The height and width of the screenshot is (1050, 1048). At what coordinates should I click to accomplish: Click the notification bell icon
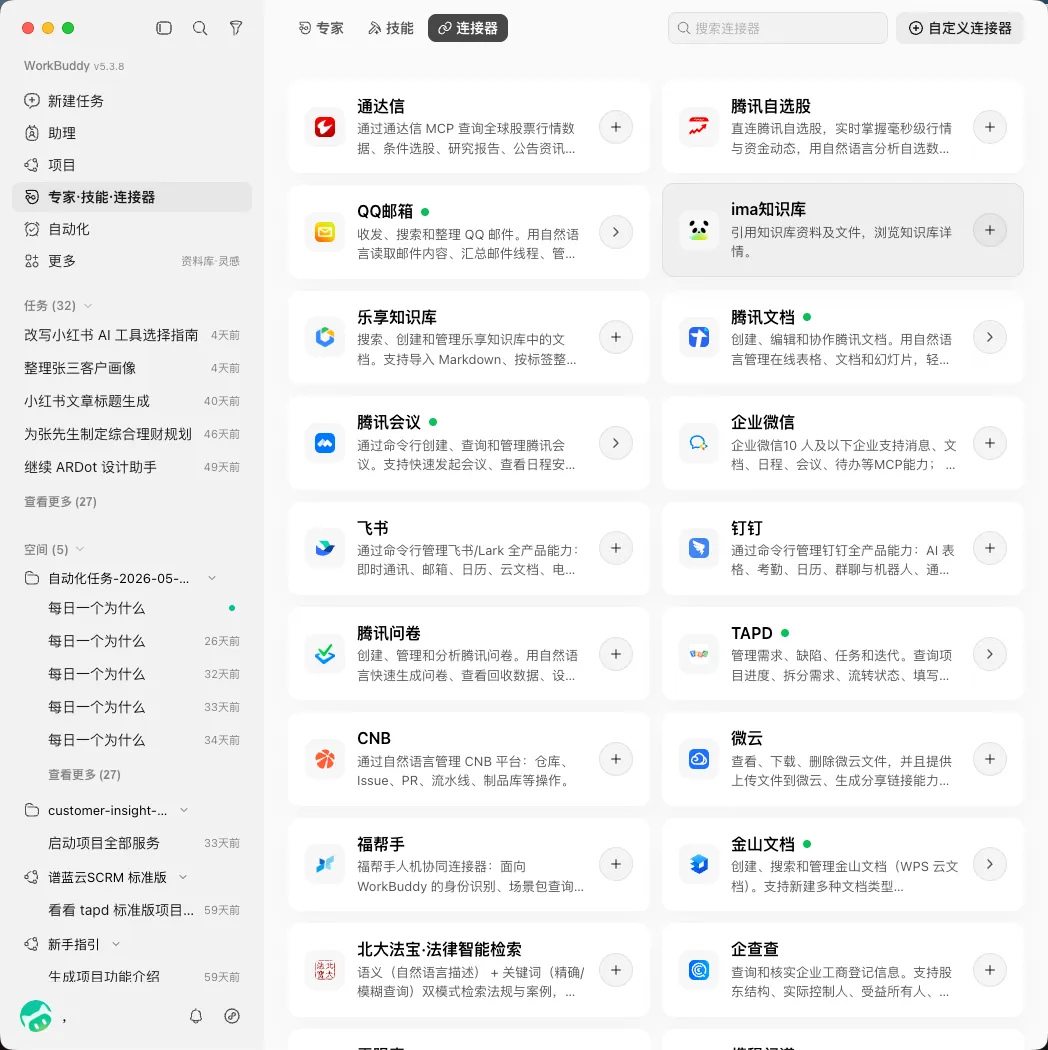click(x=196, y=1016)
